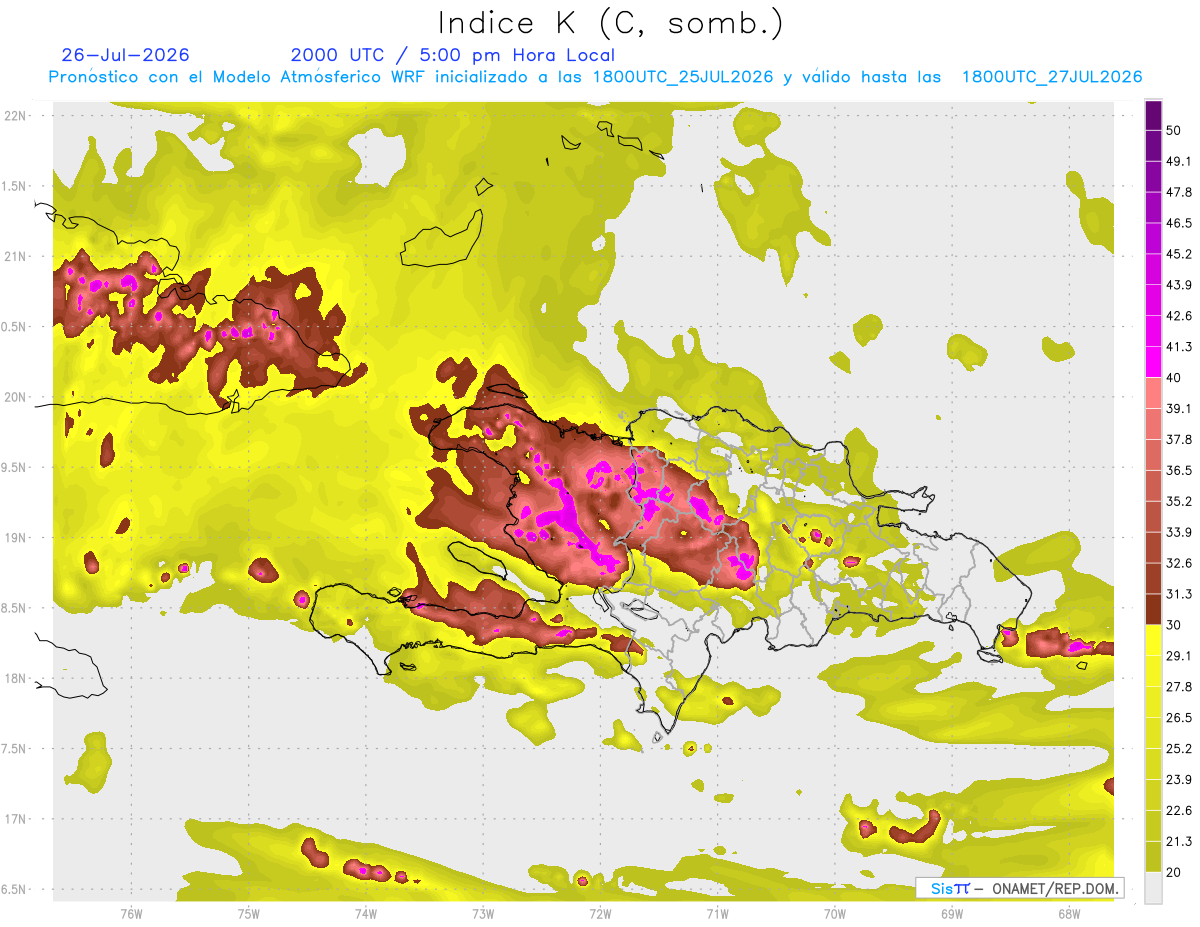Click the '21N' latitude label
Image resolution: width=1200 pixels, height=927 pixels.
pos(15,256)
